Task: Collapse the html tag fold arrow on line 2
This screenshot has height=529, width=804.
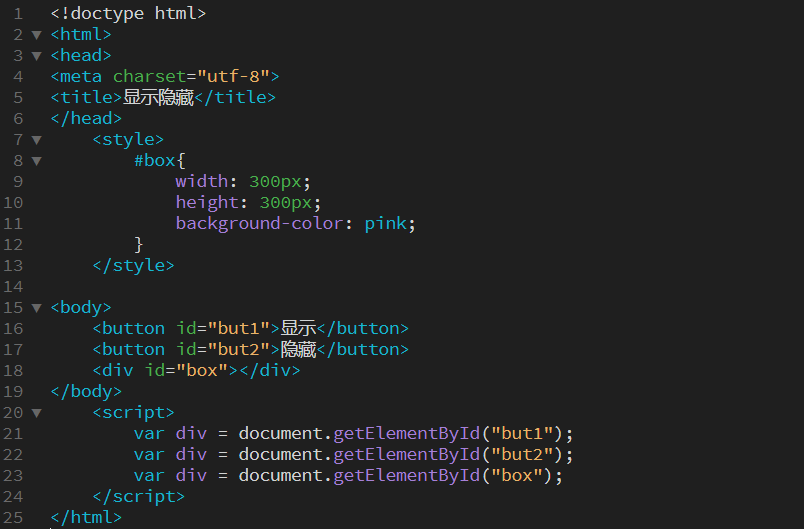Action: 36,35
